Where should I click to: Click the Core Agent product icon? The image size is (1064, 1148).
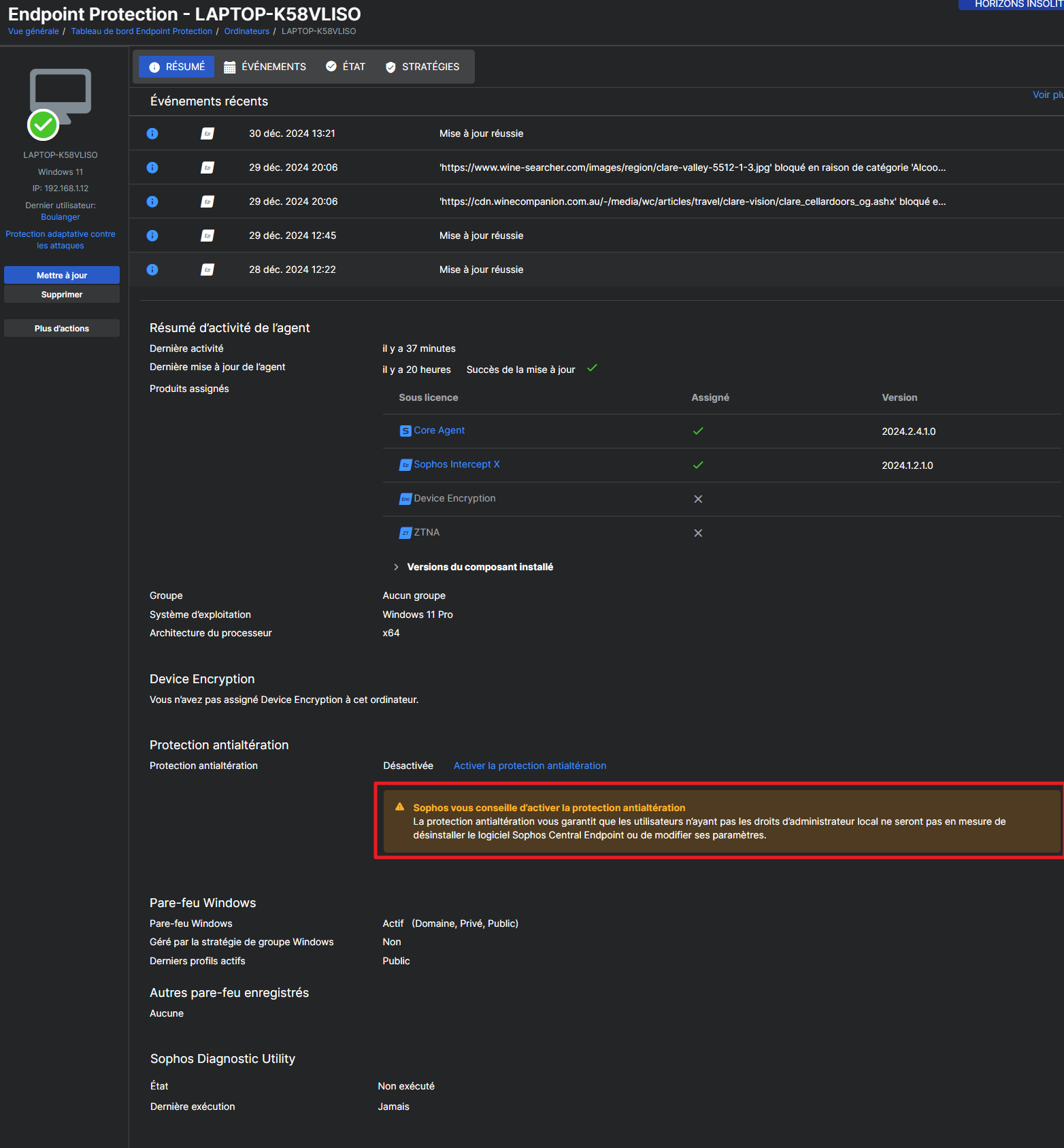405,431
